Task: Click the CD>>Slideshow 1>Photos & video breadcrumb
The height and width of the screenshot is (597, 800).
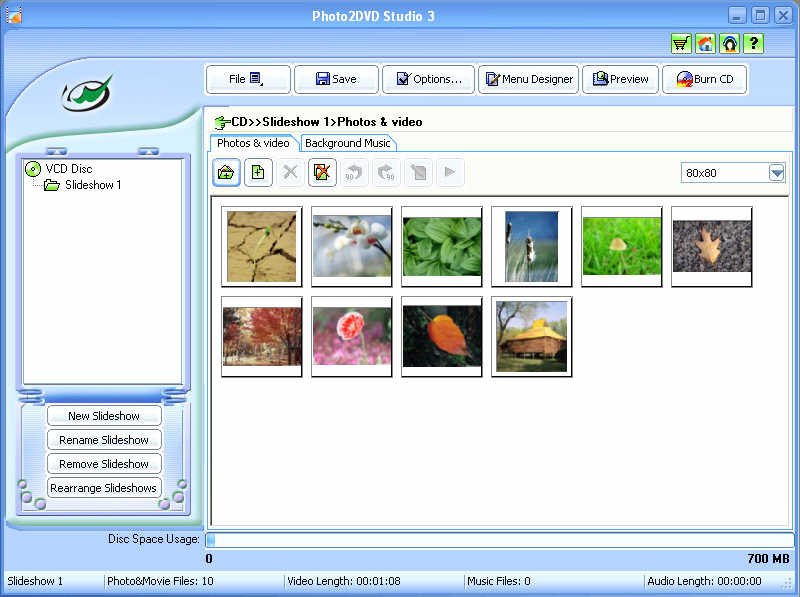Action: click(327, 122)
